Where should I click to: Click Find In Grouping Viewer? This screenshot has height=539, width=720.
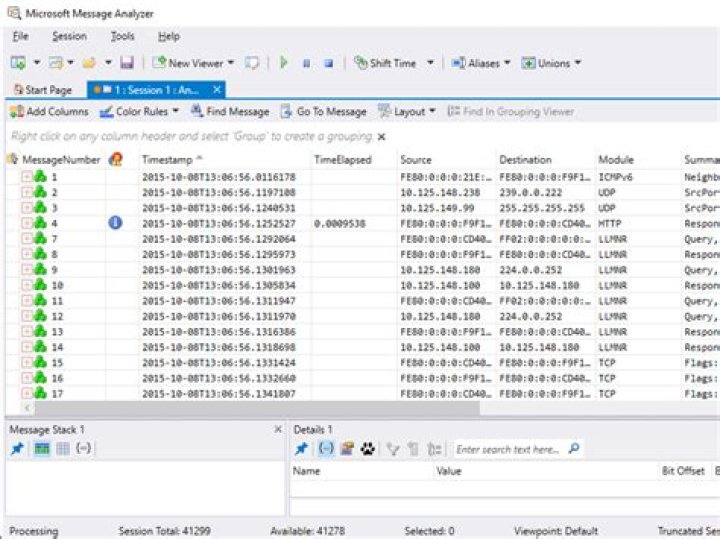pyautogui.click(x=511, y=112)
